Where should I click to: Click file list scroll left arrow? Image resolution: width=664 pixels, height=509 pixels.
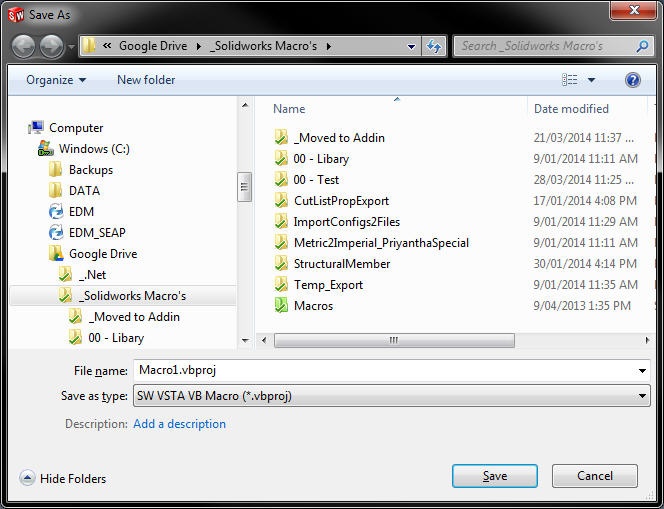(264, 340)
